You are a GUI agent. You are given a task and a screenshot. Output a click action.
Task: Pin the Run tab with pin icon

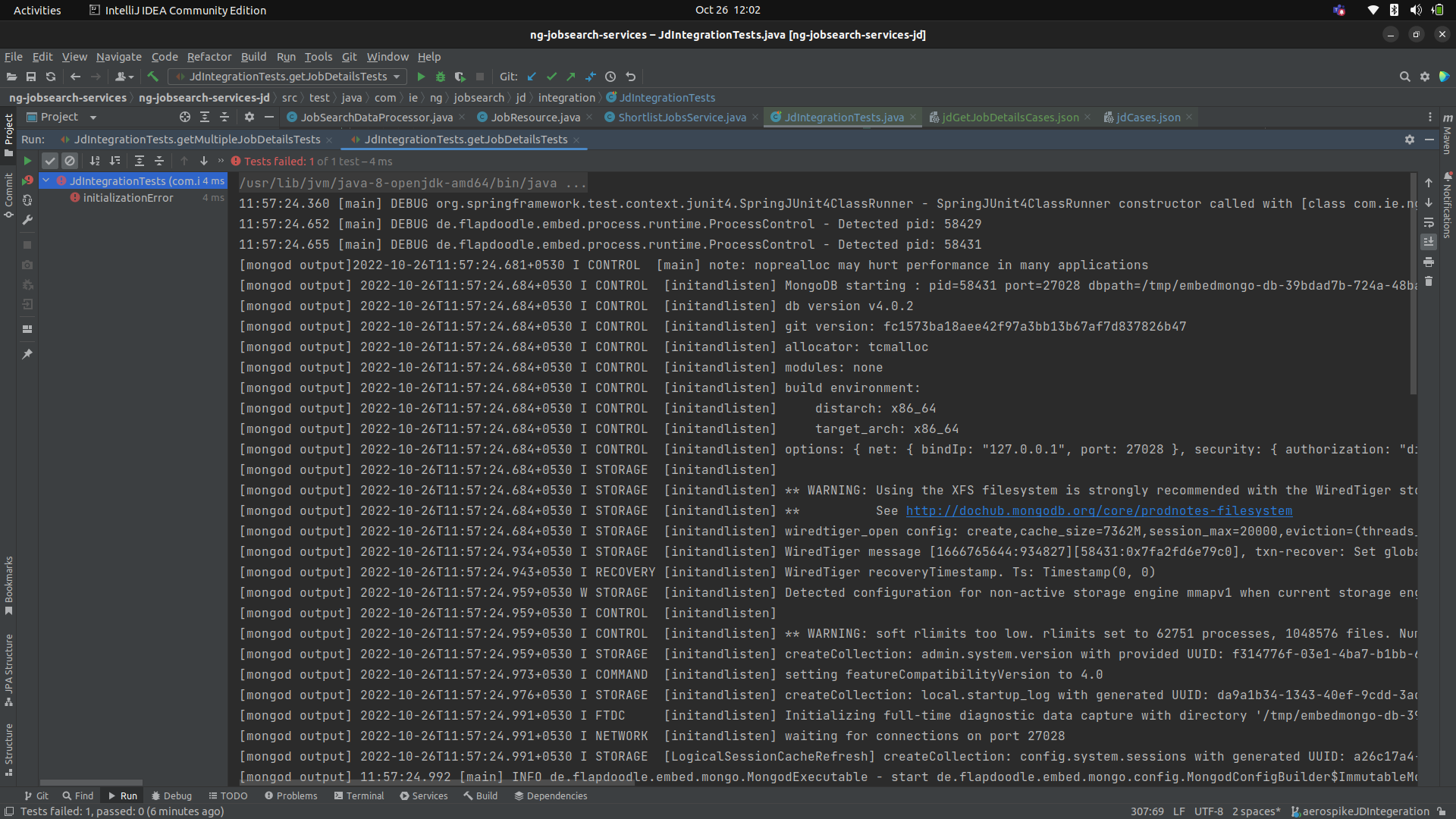pyautogui.click(x=27, y=354)
